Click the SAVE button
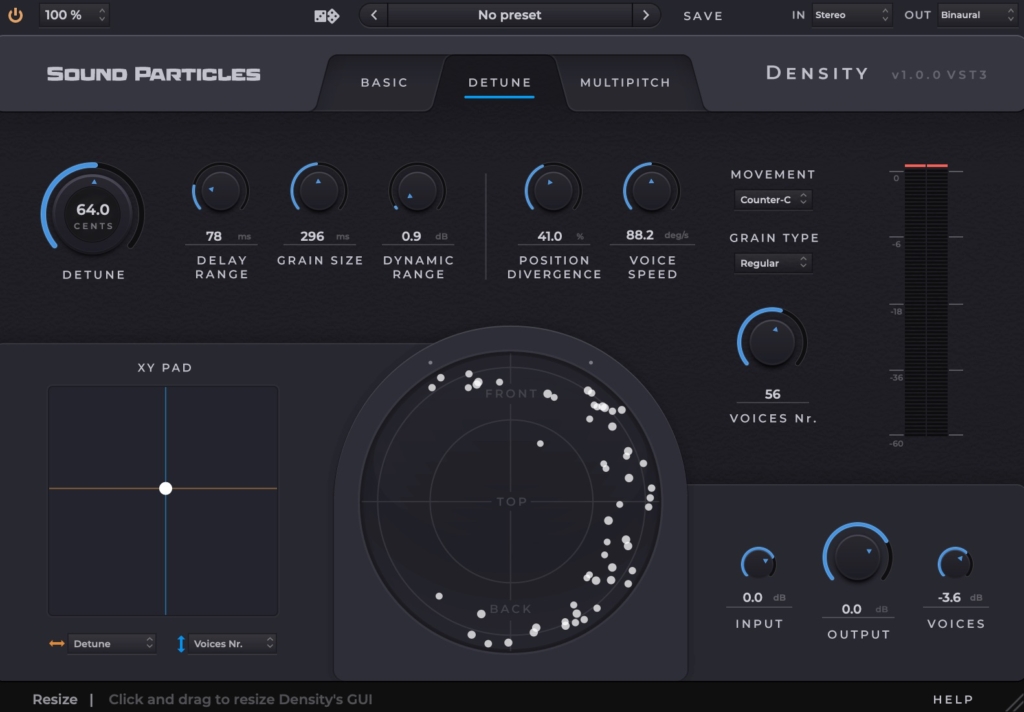This screenshot has width=1024, height=712. click(x=702, y=16)
